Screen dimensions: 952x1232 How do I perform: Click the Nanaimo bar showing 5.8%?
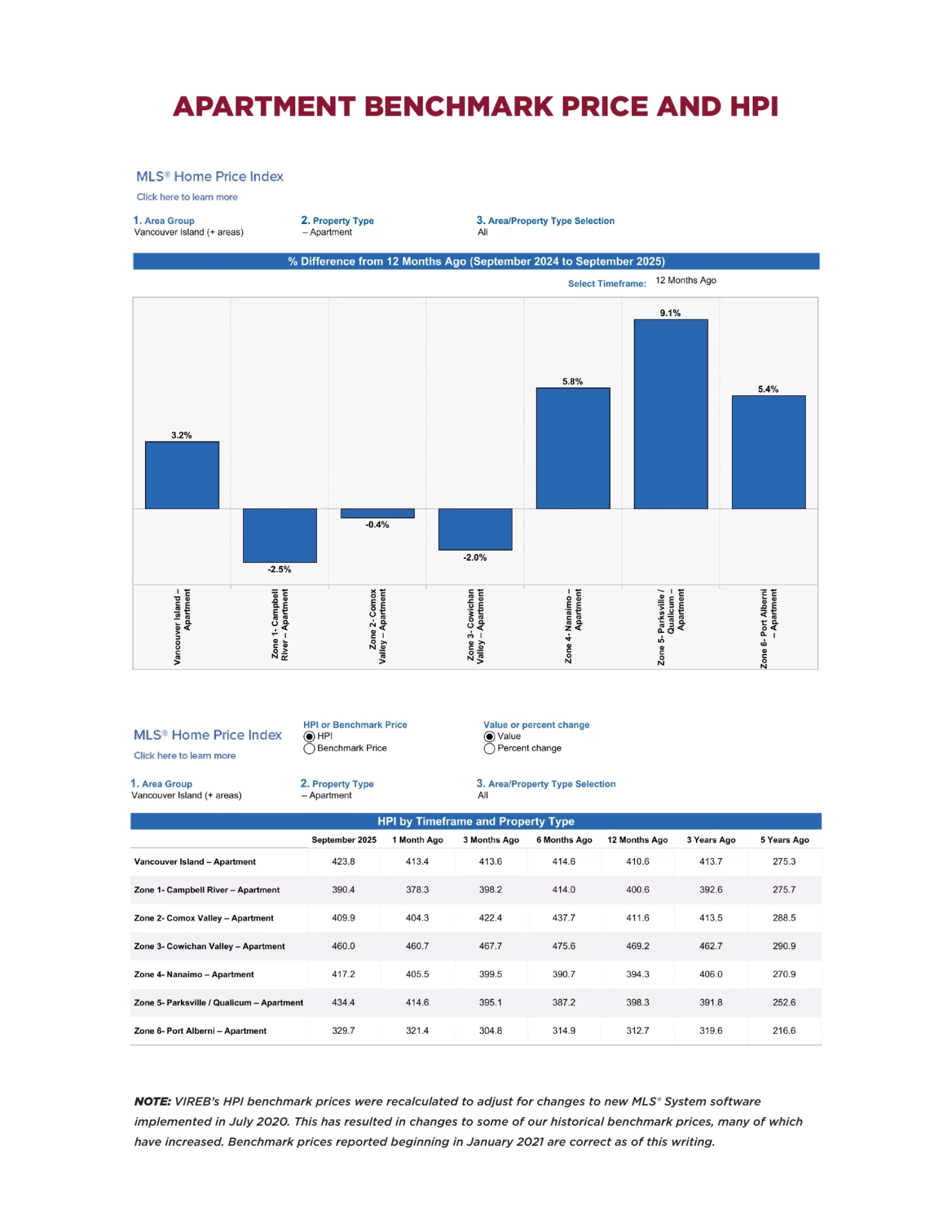pyautogui.click(x=573, y=448)
